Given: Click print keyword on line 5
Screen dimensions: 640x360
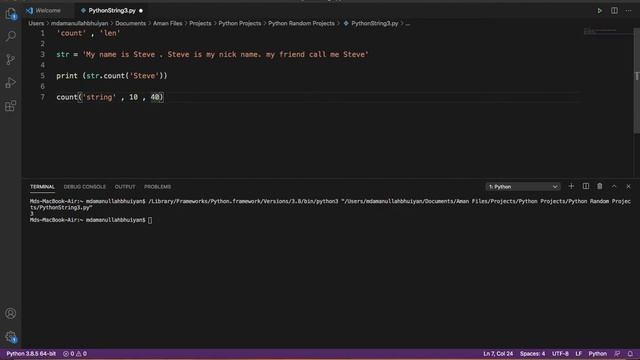Looking at the screenshot, I should point(67,76).
